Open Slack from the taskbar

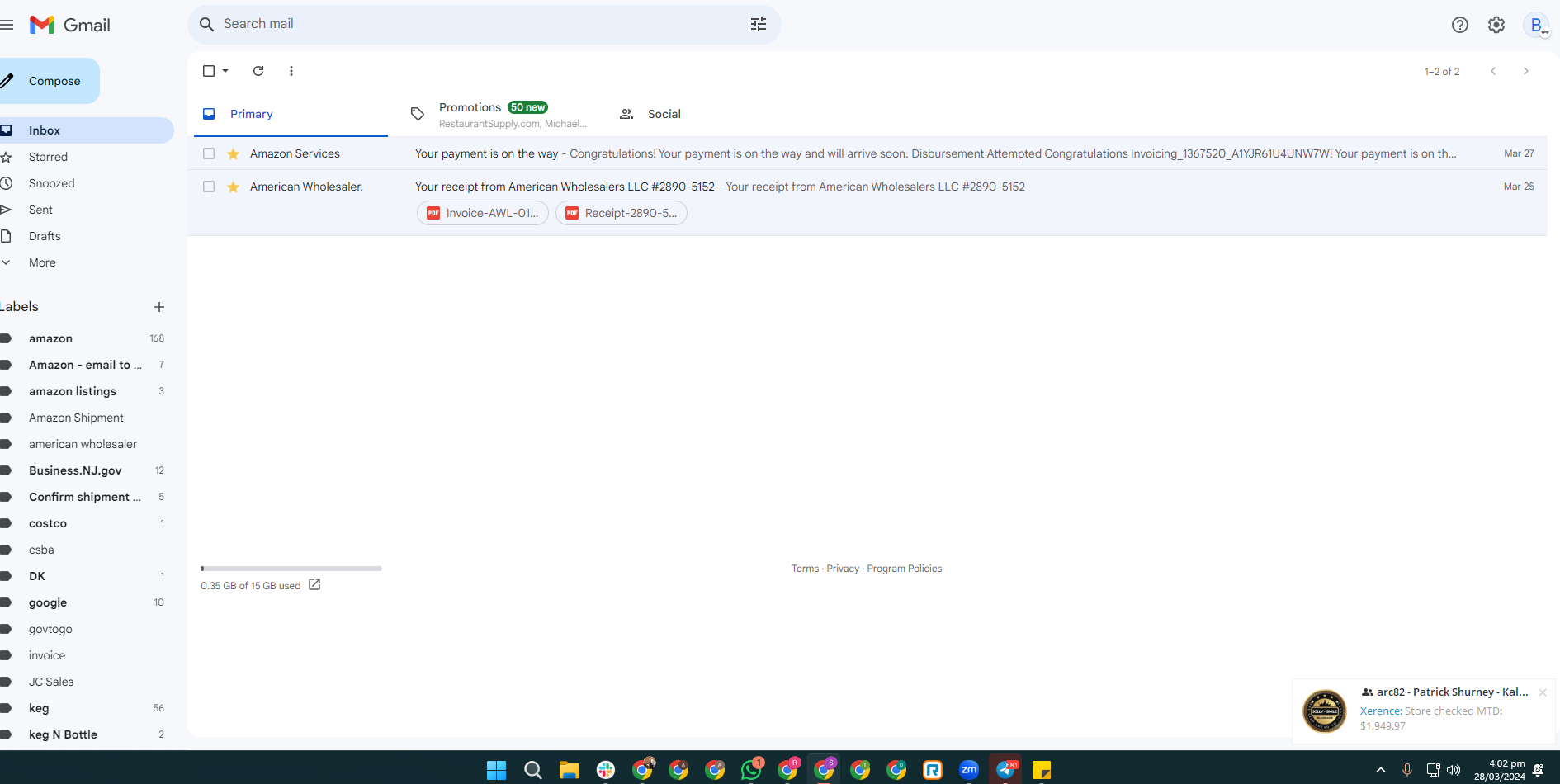tap(606, 770)
